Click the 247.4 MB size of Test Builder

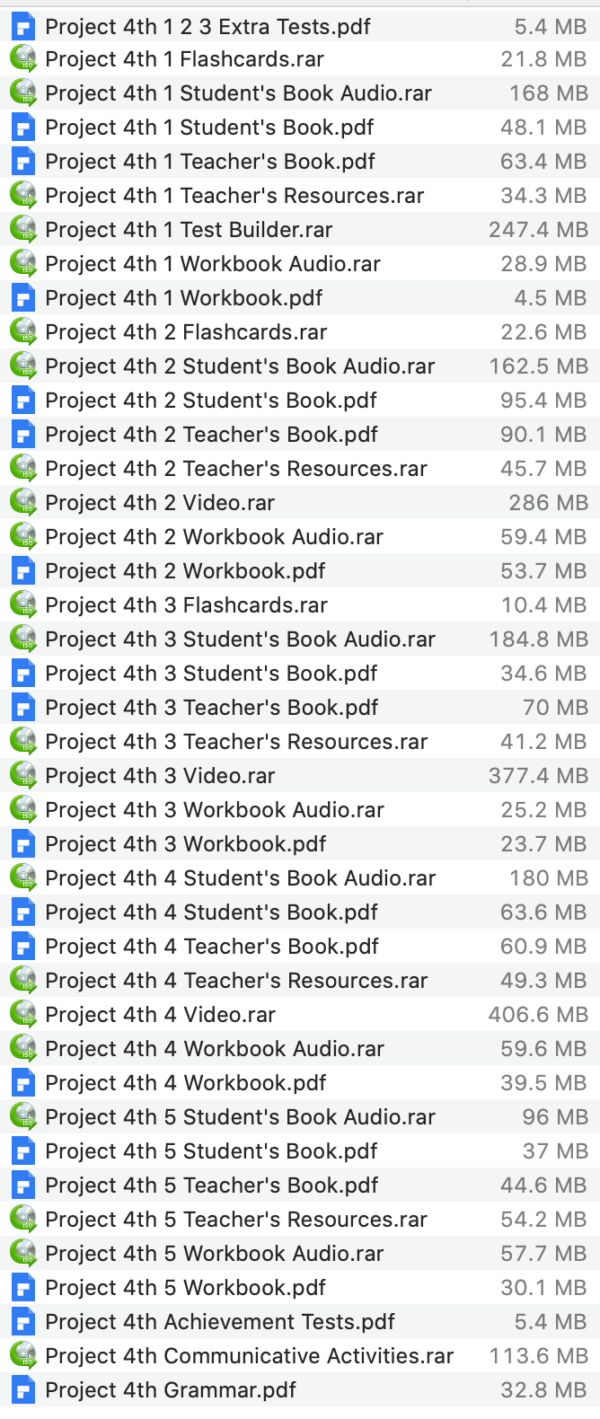click(538, 230)
